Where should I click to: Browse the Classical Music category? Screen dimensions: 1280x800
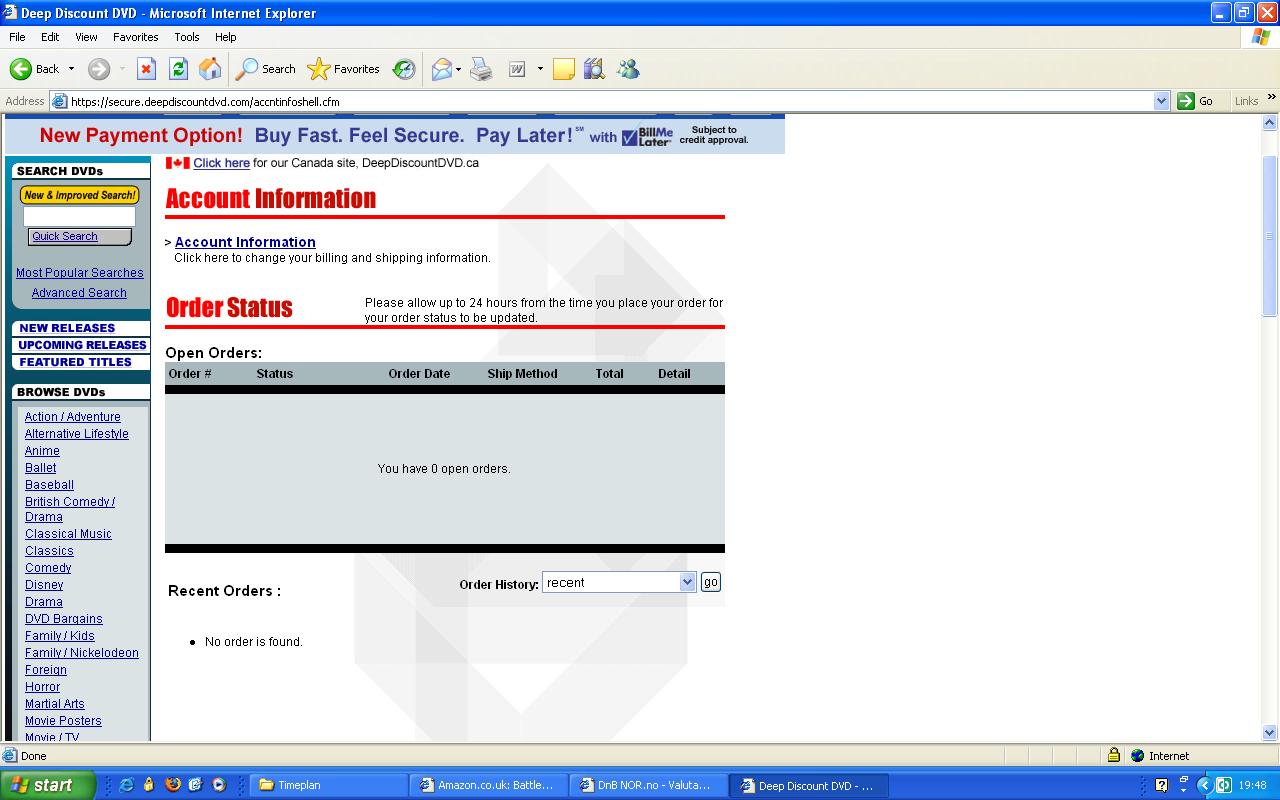click(68, 534)
